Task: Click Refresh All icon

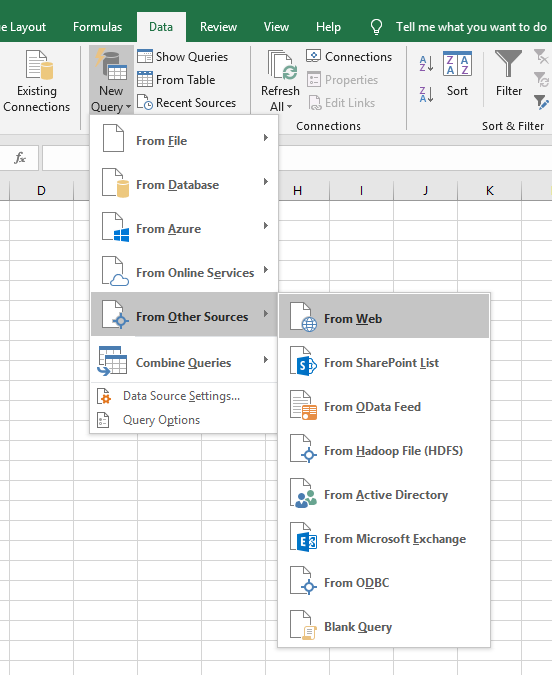Action: (282, 65)
